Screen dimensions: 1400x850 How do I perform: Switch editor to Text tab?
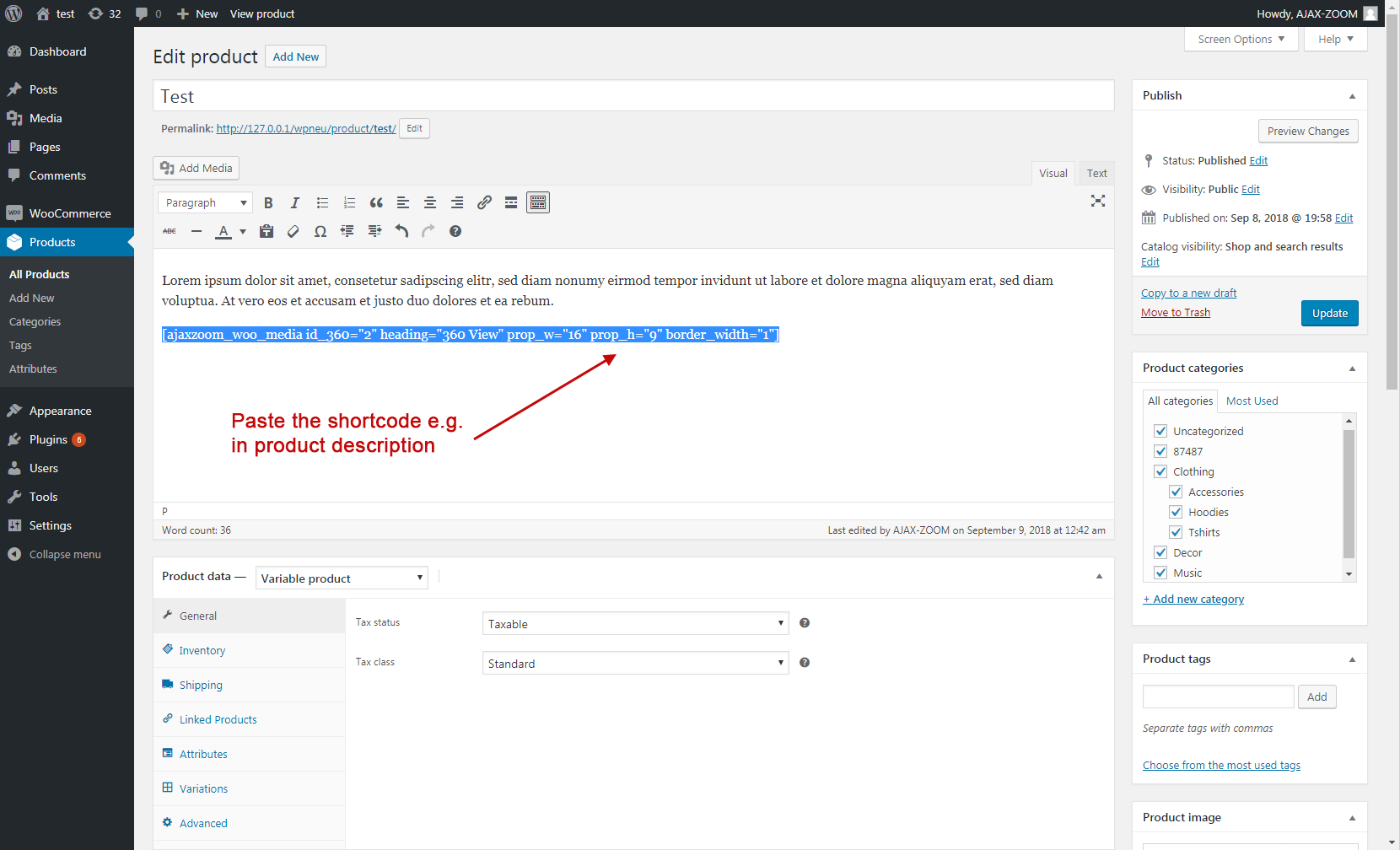[1096, 173]
